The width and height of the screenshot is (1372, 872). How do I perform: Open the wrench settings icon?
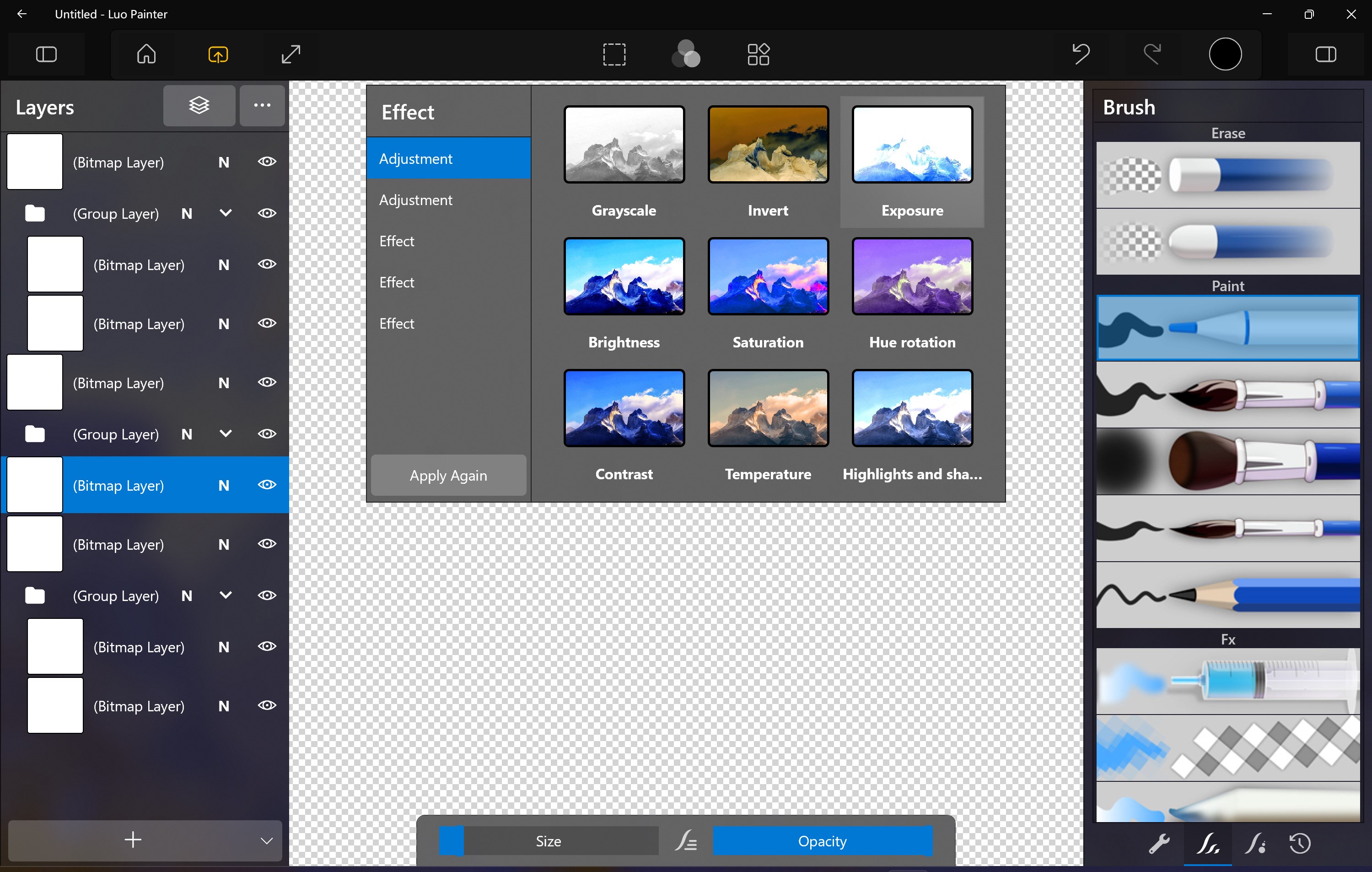click(1160, 844)
